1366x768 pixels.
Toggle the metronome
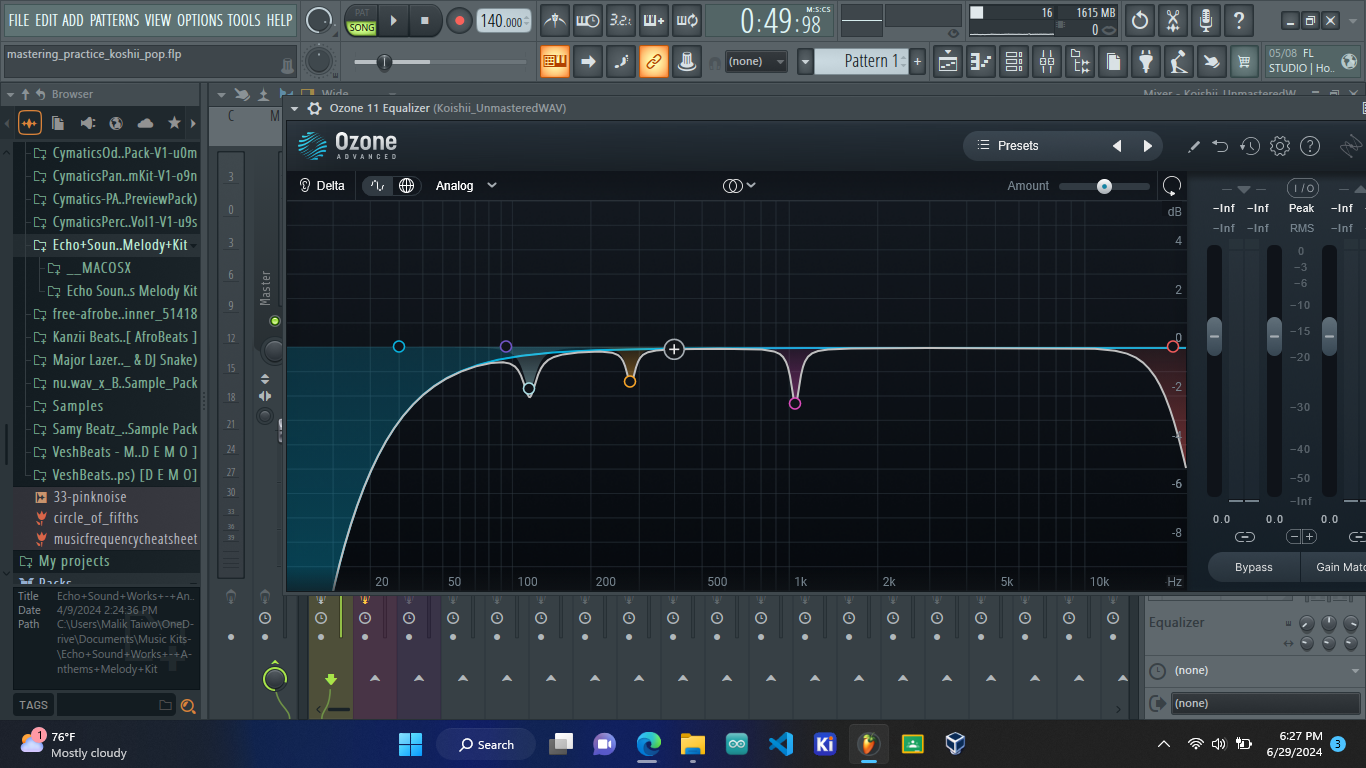click(555, 20)
